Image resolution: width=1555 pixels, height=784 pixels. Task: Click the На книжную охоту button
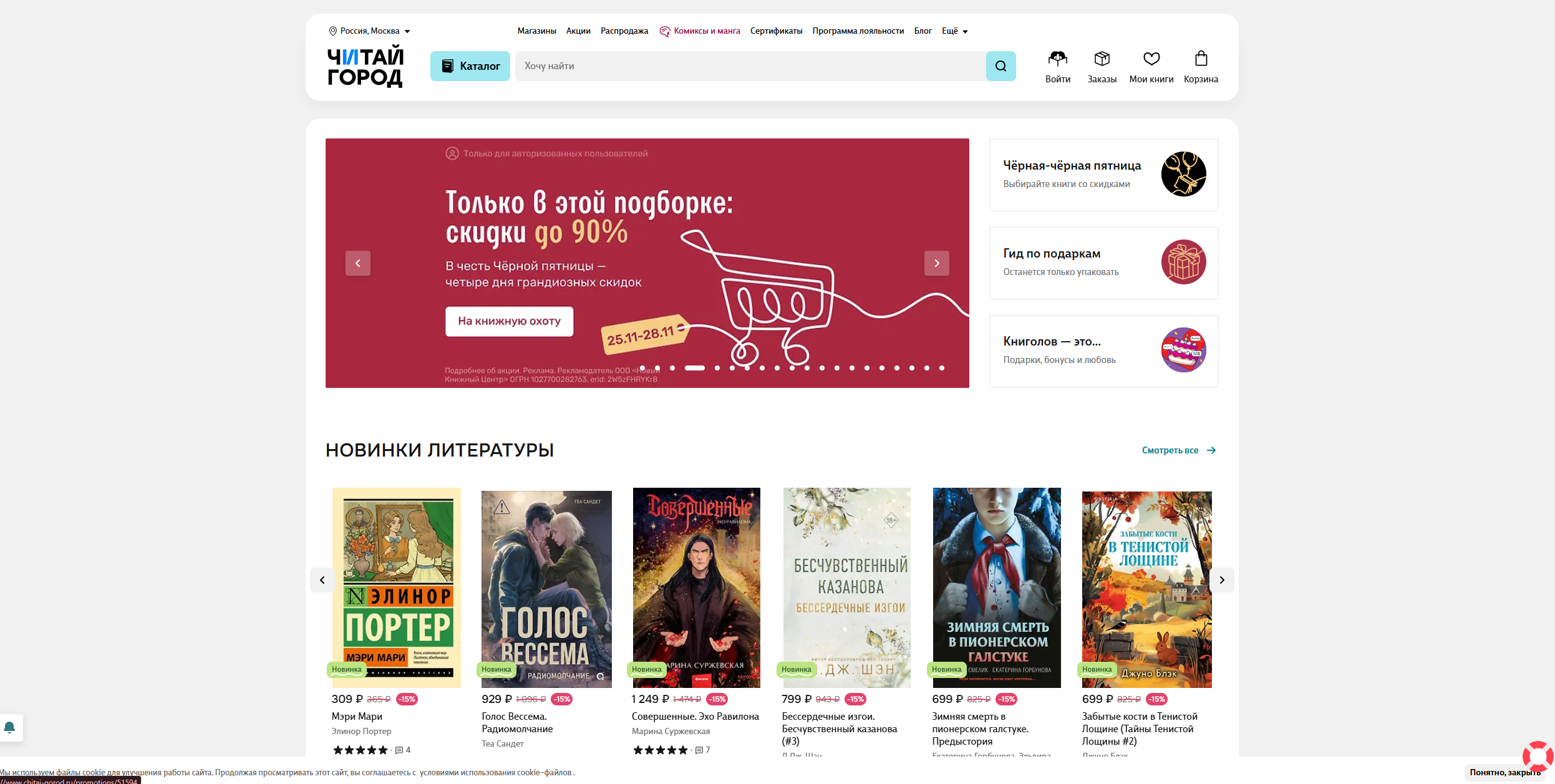pyautogui.click(x=509, y=321)
